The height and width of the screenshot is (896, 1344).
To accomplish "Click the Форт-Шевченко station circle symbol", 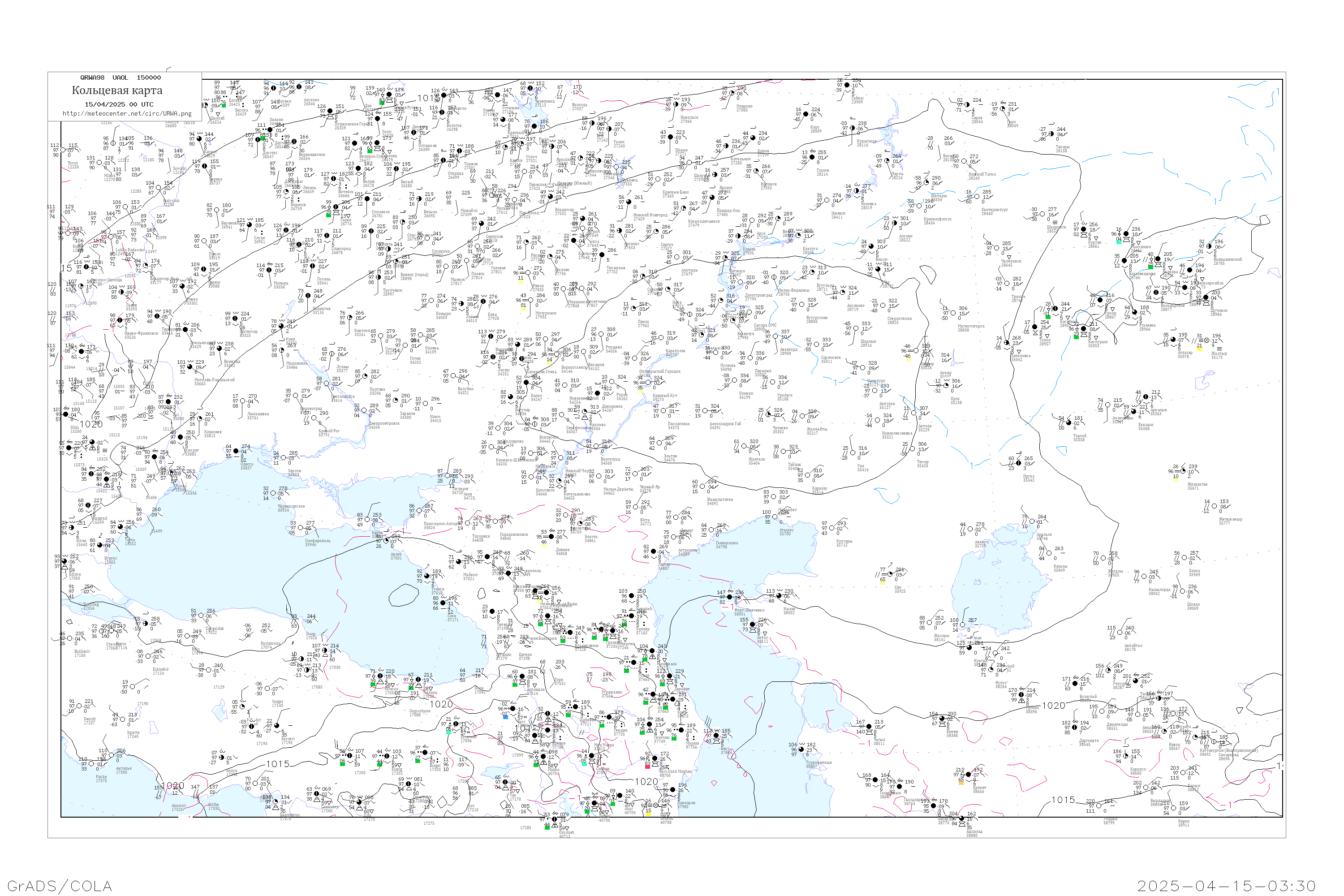I will click(729, 597).
